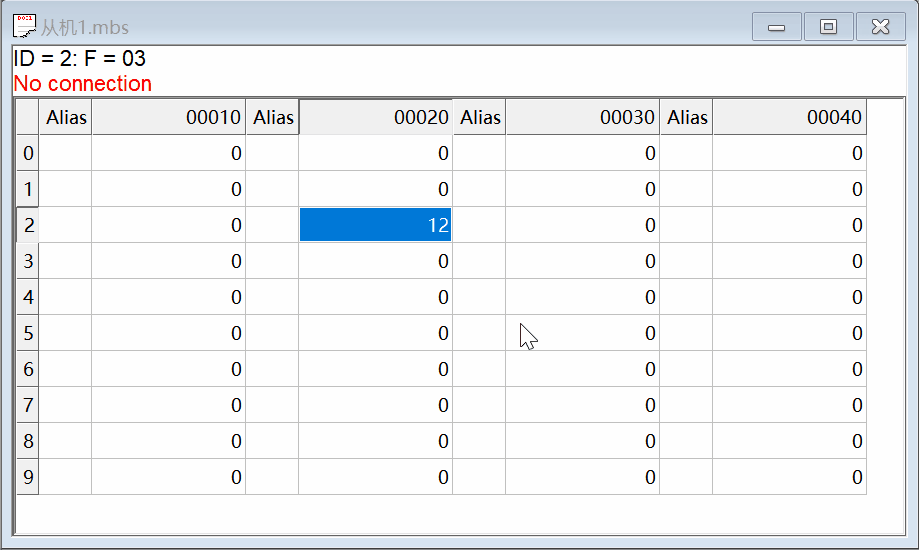Screen dimensions: 919x550
Task: Click the 00010 value cell in row 4
Action: click(169, 297)
